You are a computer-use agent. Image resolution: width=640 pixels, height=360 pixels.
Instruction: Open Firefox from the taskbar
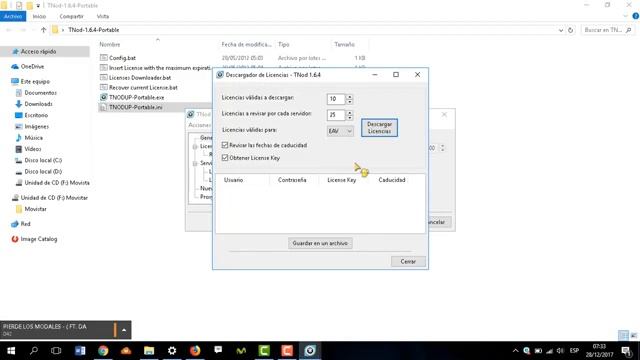coord(195,351)
